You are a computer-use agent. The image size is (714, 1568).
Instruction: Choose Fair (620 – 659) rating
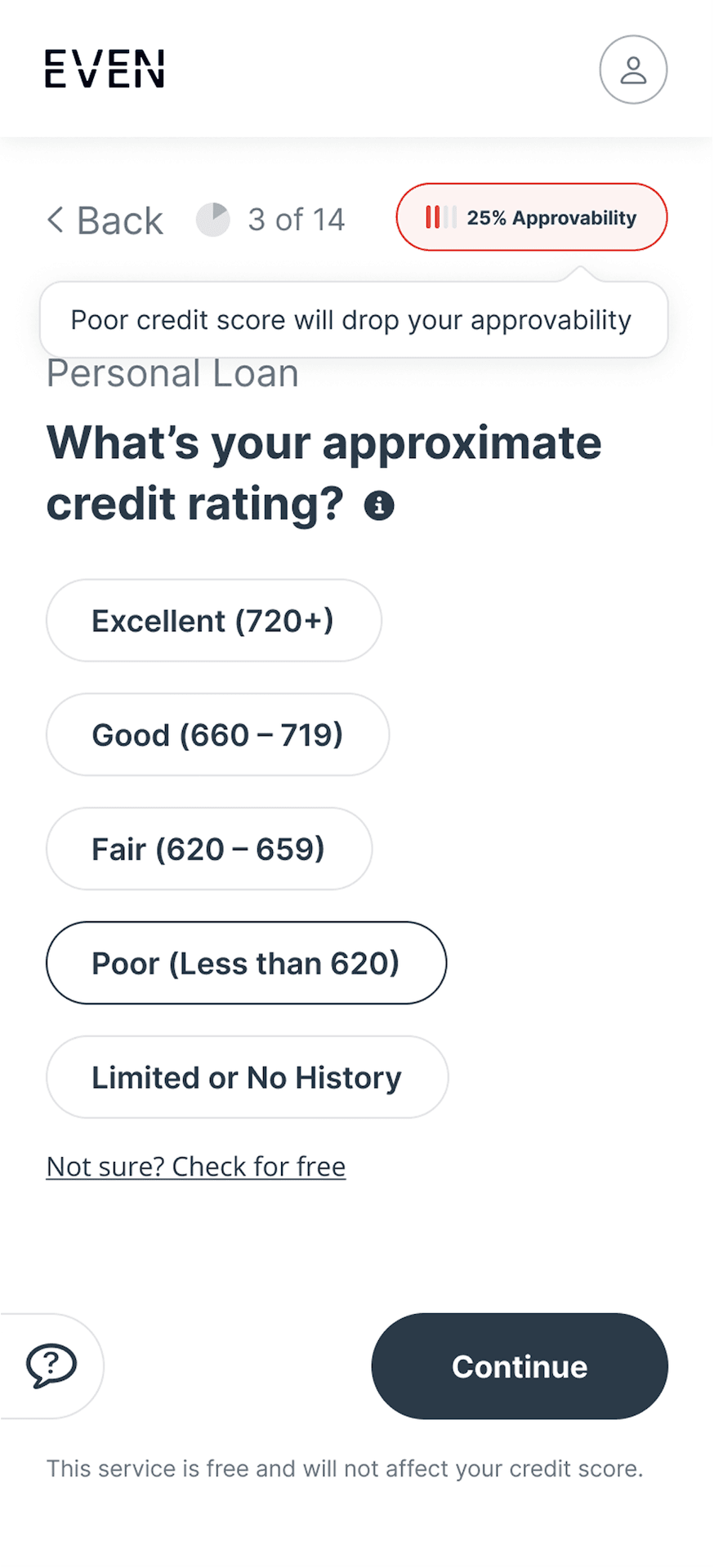(x=209, y=849)
